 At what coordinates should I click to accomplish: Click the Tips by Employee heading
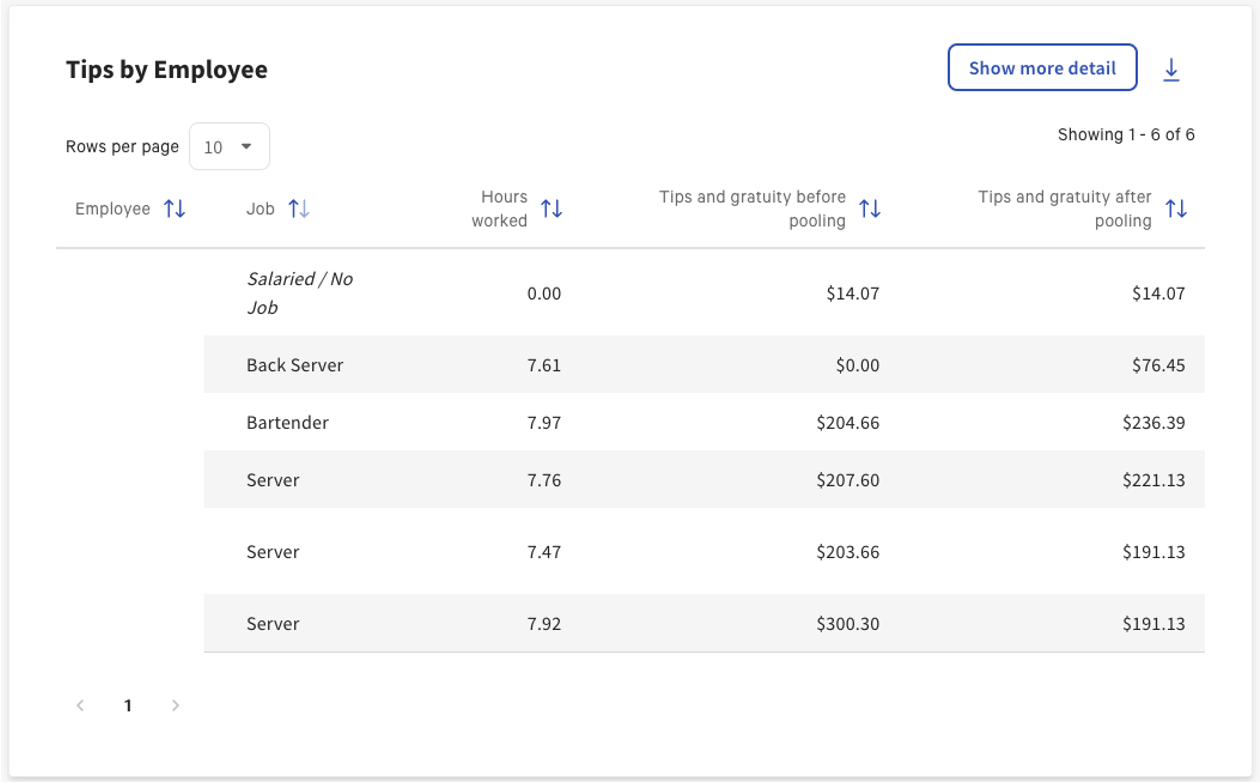[x=166, y=69]
